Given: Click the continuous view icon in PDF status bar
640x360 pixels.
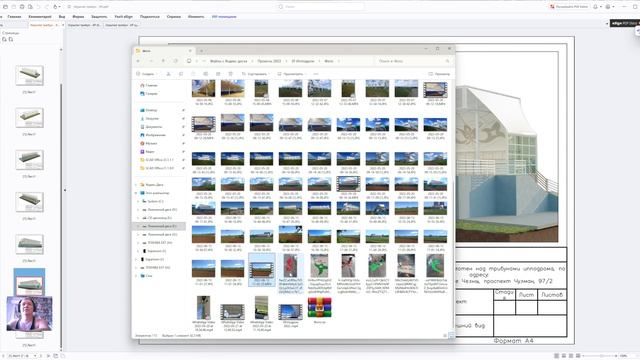Looking at the screenshot, I should (x=564, y=356).
